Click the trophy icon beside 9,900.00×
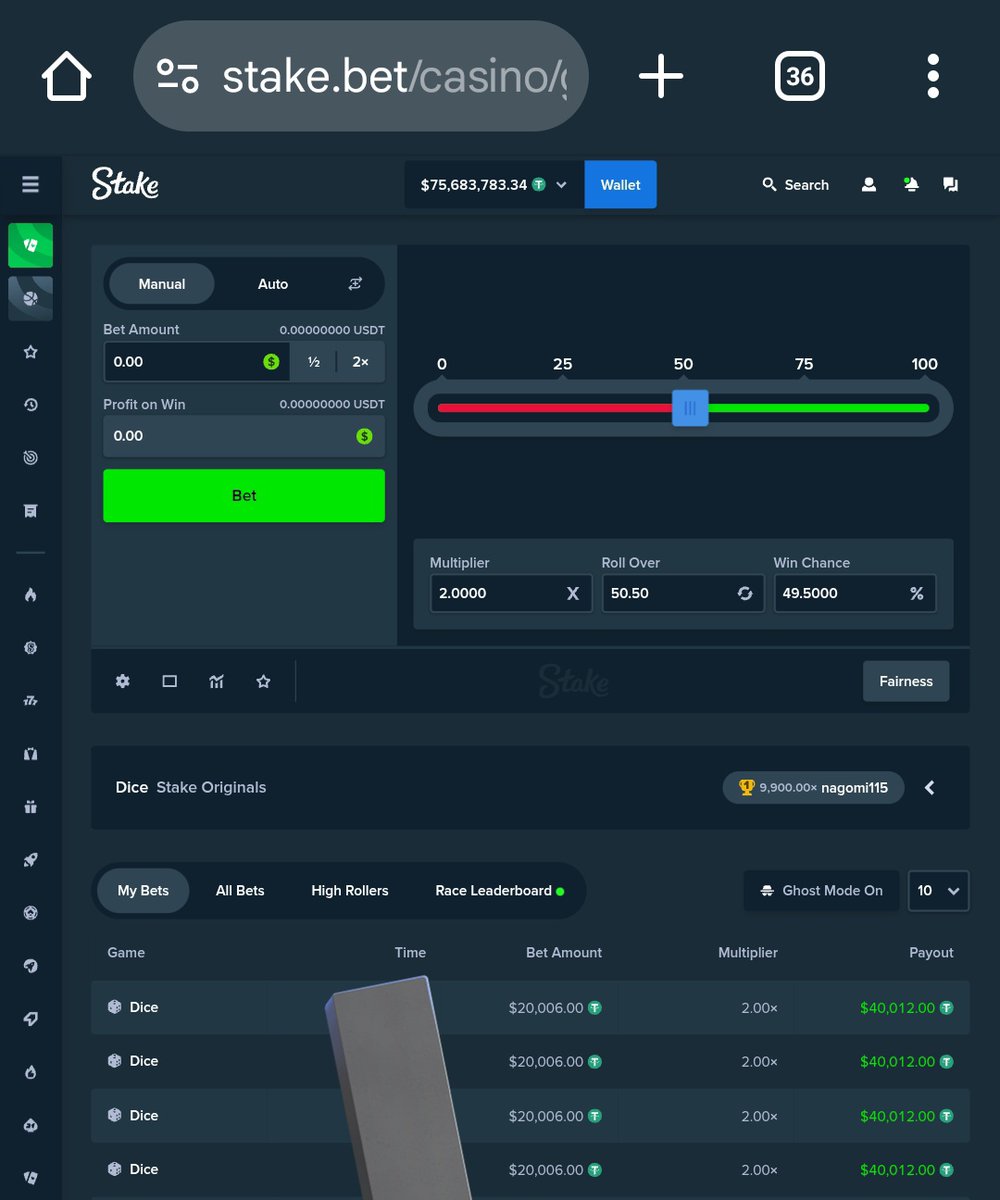The width and height of the screenshot is (1000, 1200). click(x=746, y=787)
